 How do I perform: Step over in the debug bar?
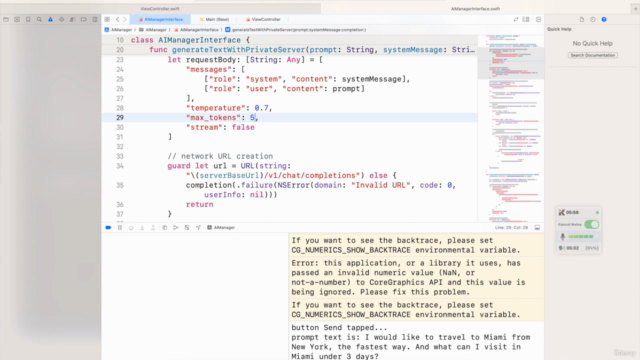pos(131,227)
